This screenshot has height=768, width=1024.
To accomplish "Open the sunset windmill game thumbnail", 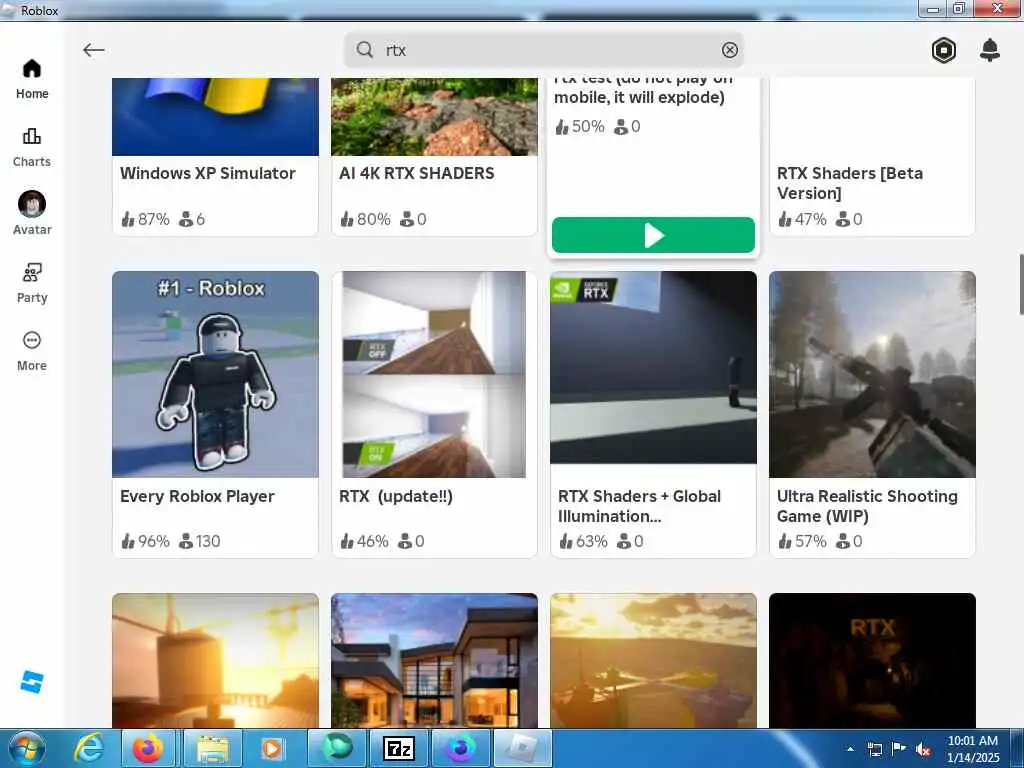I will coord(216,660).
